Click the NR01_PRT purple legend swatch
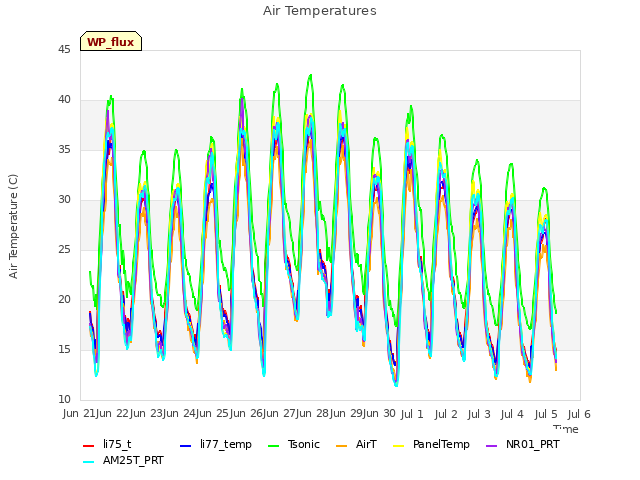640x480 pixels. [492, 446]
